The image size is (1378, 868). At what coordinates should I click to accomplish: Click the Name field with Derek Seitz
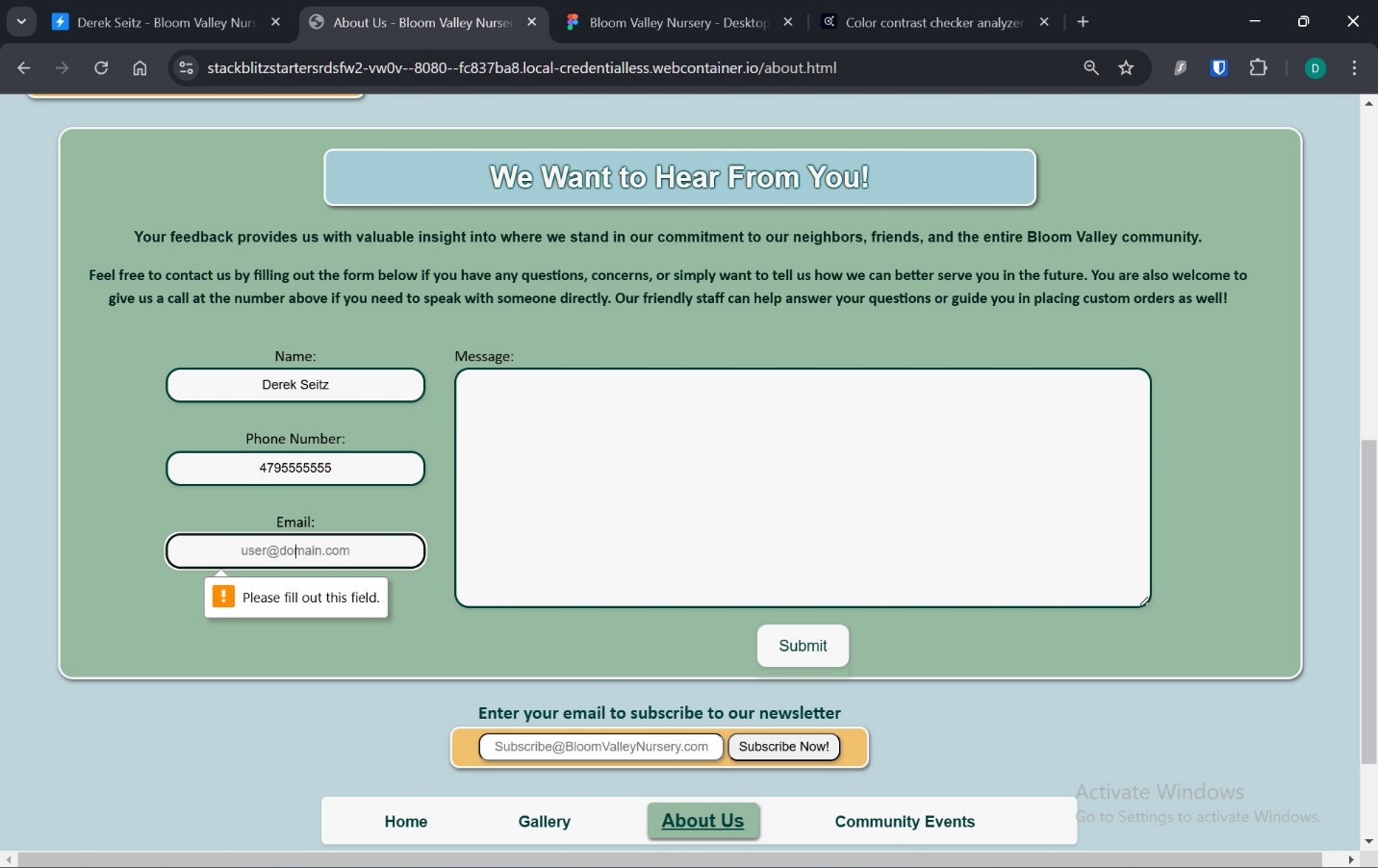pos(295,385)
